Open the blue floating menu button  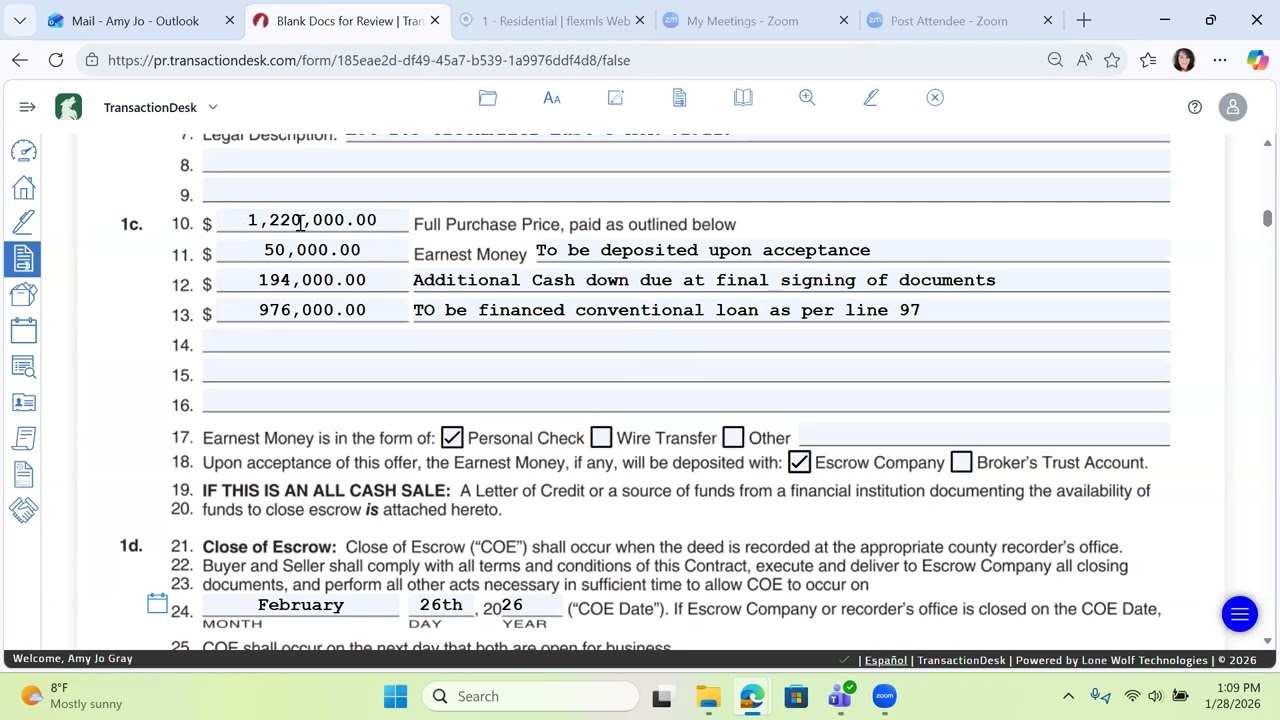tap(1240, 614)
